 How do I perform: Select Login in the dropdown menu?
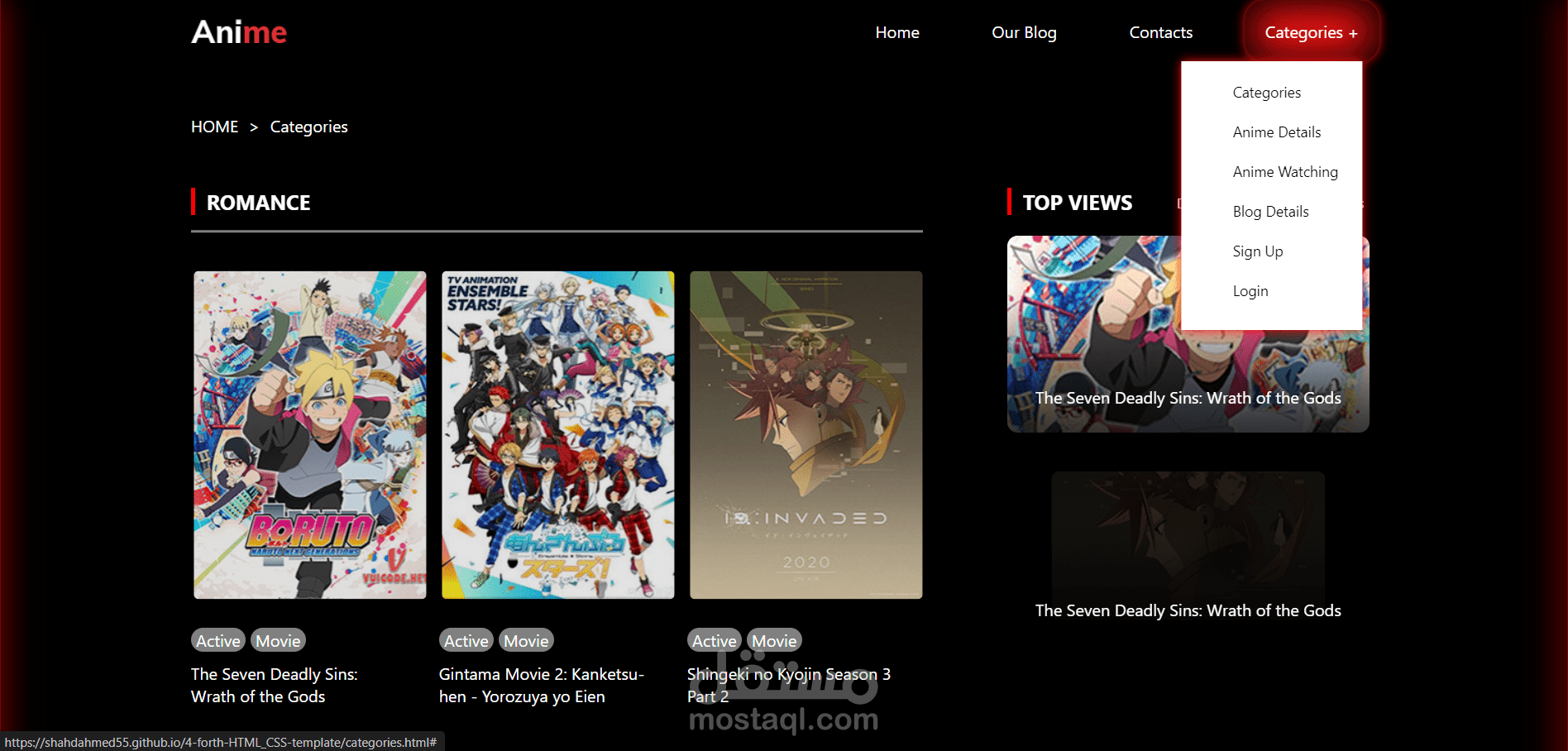point(1250,291)
